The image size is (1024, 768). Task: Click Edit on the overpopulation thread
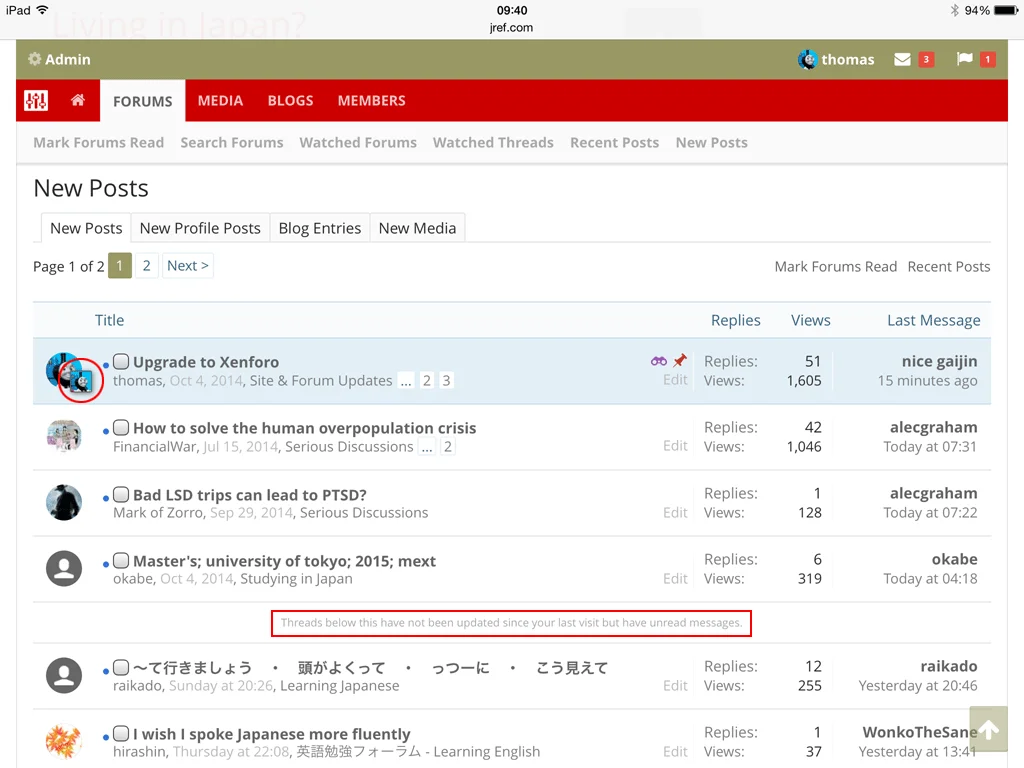click(x=675, y=445)
